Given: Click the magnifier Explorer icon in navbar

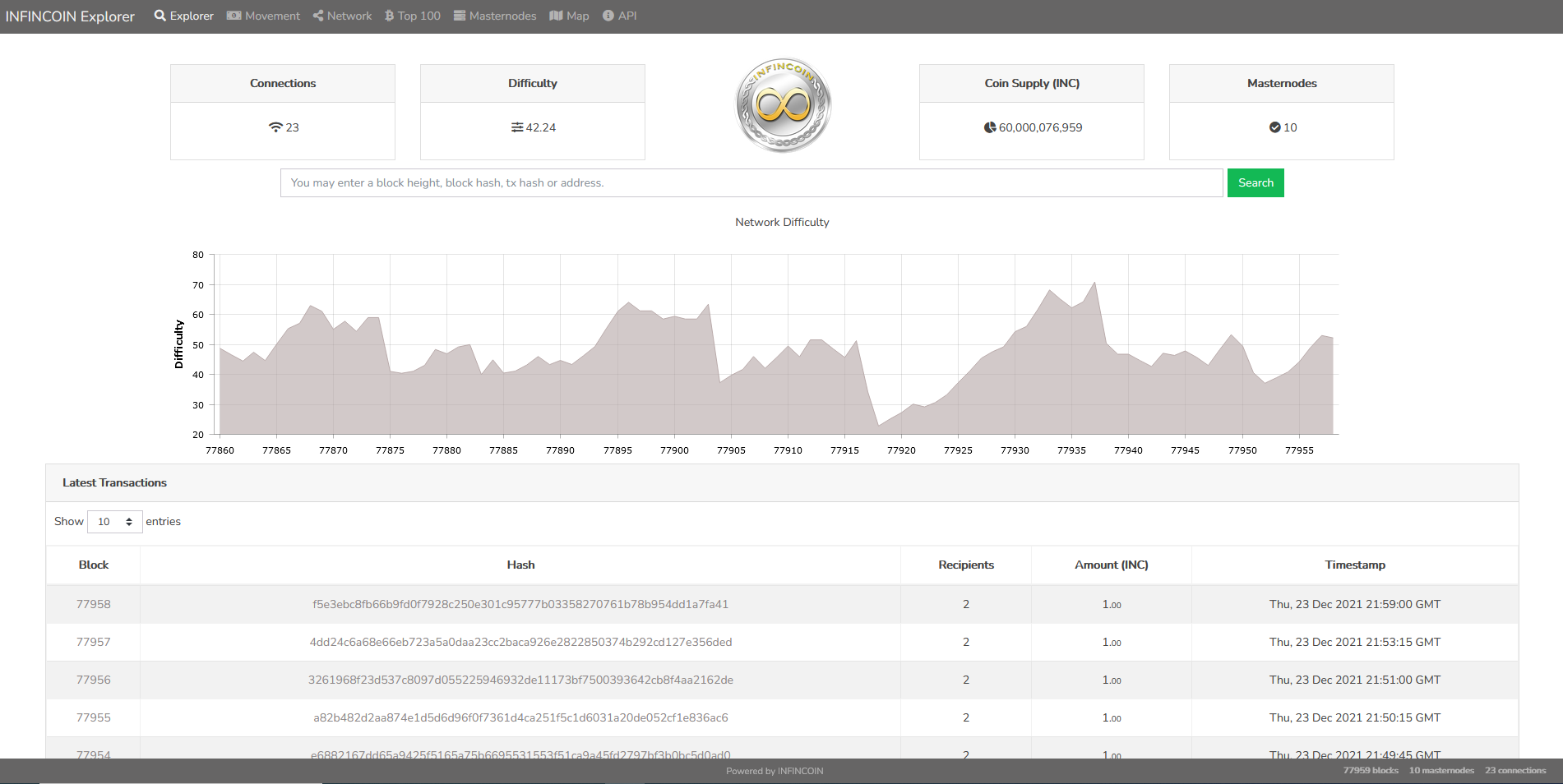Looking at the screenshot, I should point(160,16).
